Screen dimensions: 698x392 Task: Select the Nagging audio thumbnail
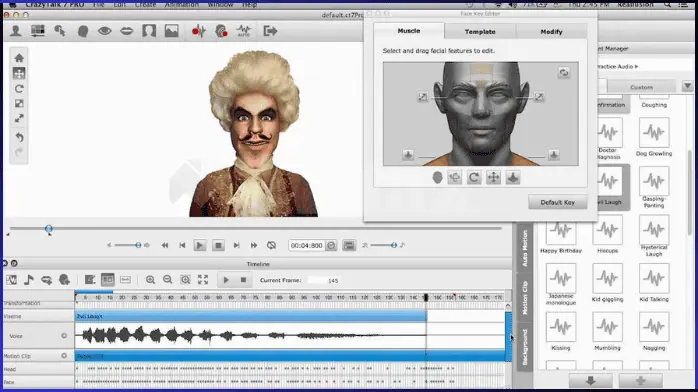[654, 327]
